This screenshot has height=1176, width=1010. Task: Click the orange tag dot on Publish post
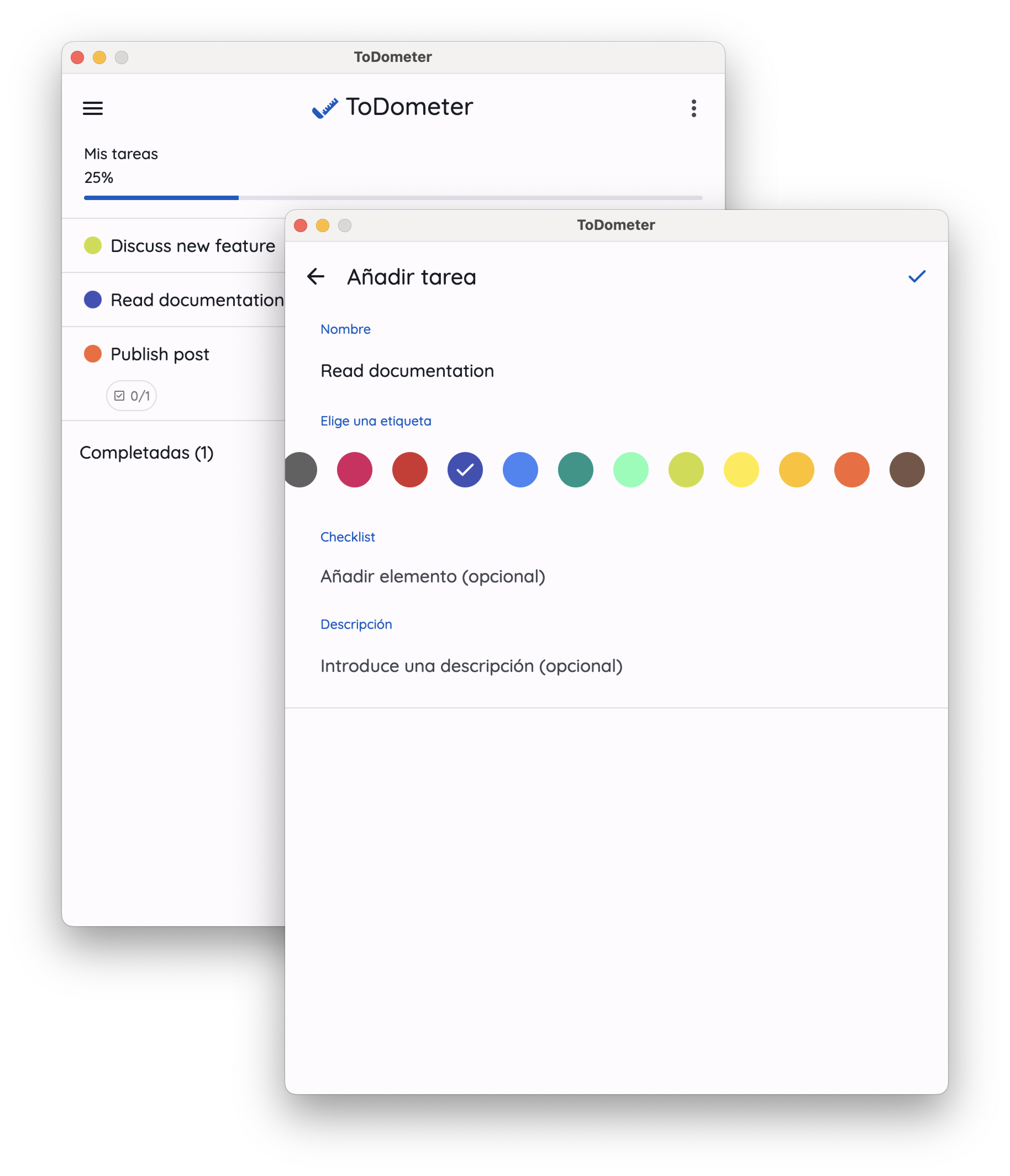click(x=93, y=354)
